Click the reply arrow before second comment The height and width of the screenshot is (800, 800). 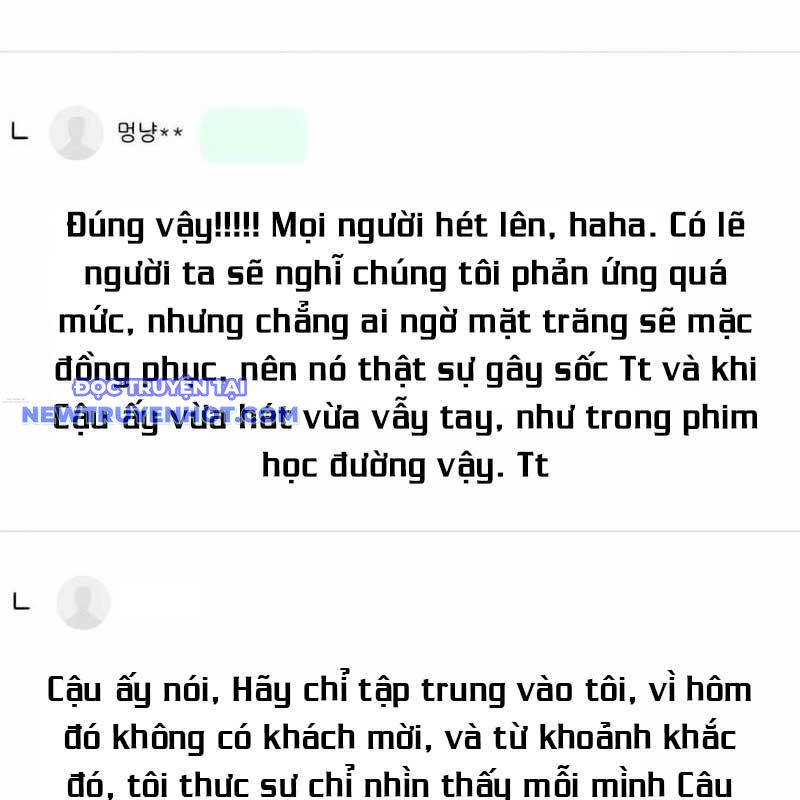[x=21, y=602]
